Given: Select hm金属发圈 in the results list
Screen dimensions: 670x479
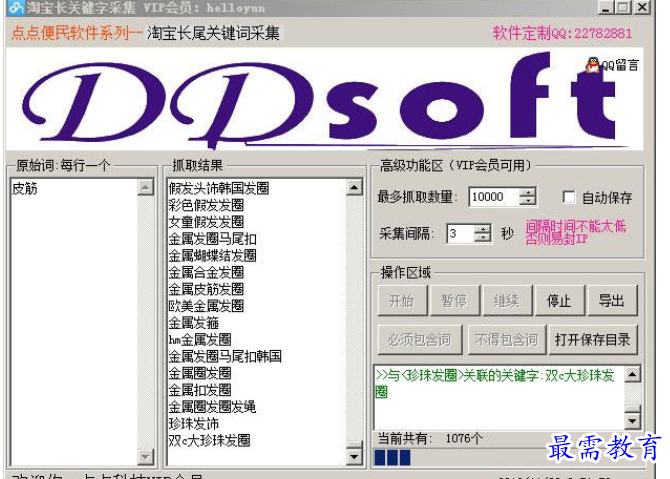Looking at the screenshot, I should click(200, 340).
